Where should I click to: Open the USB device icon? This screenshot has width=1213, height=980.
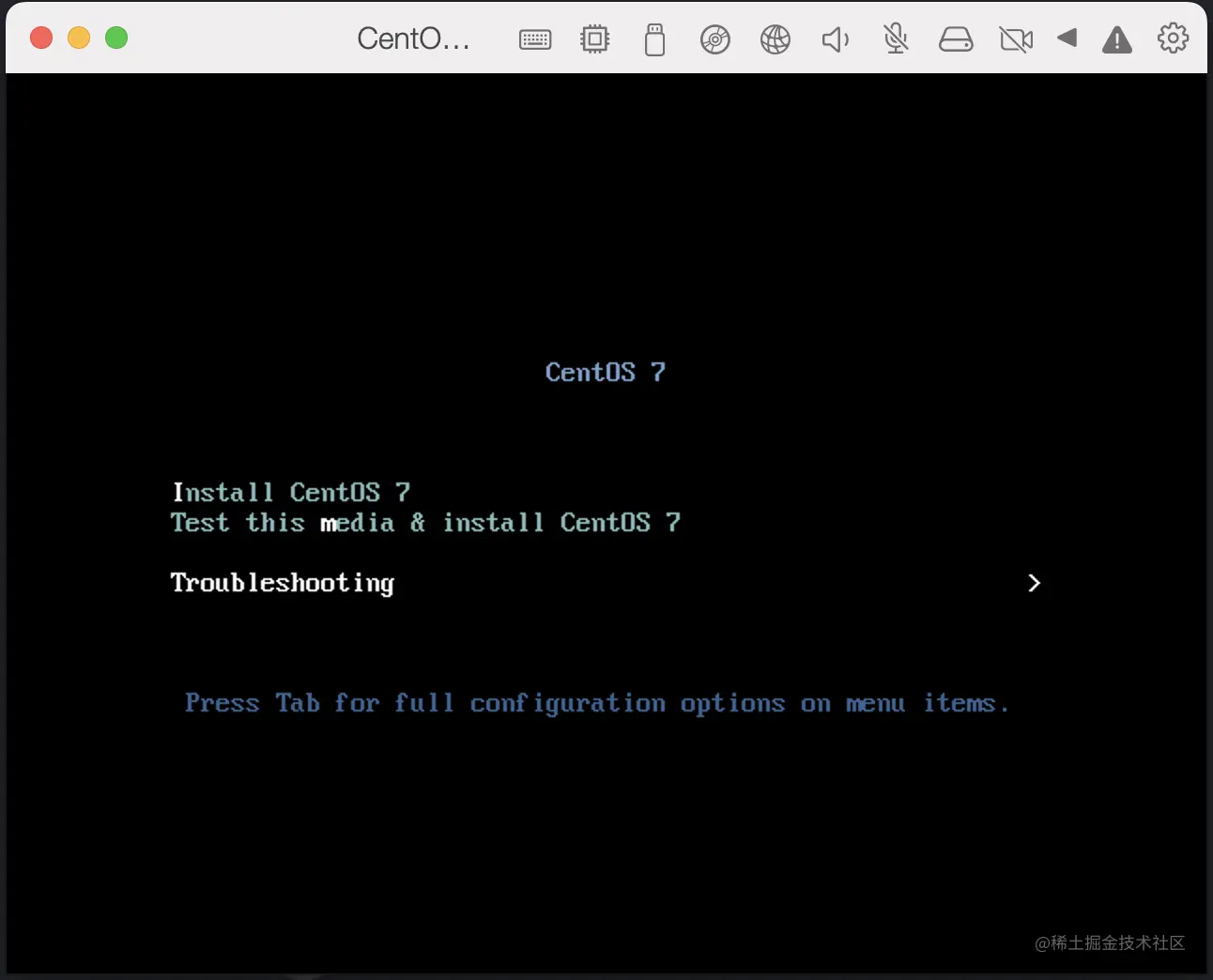655,39
